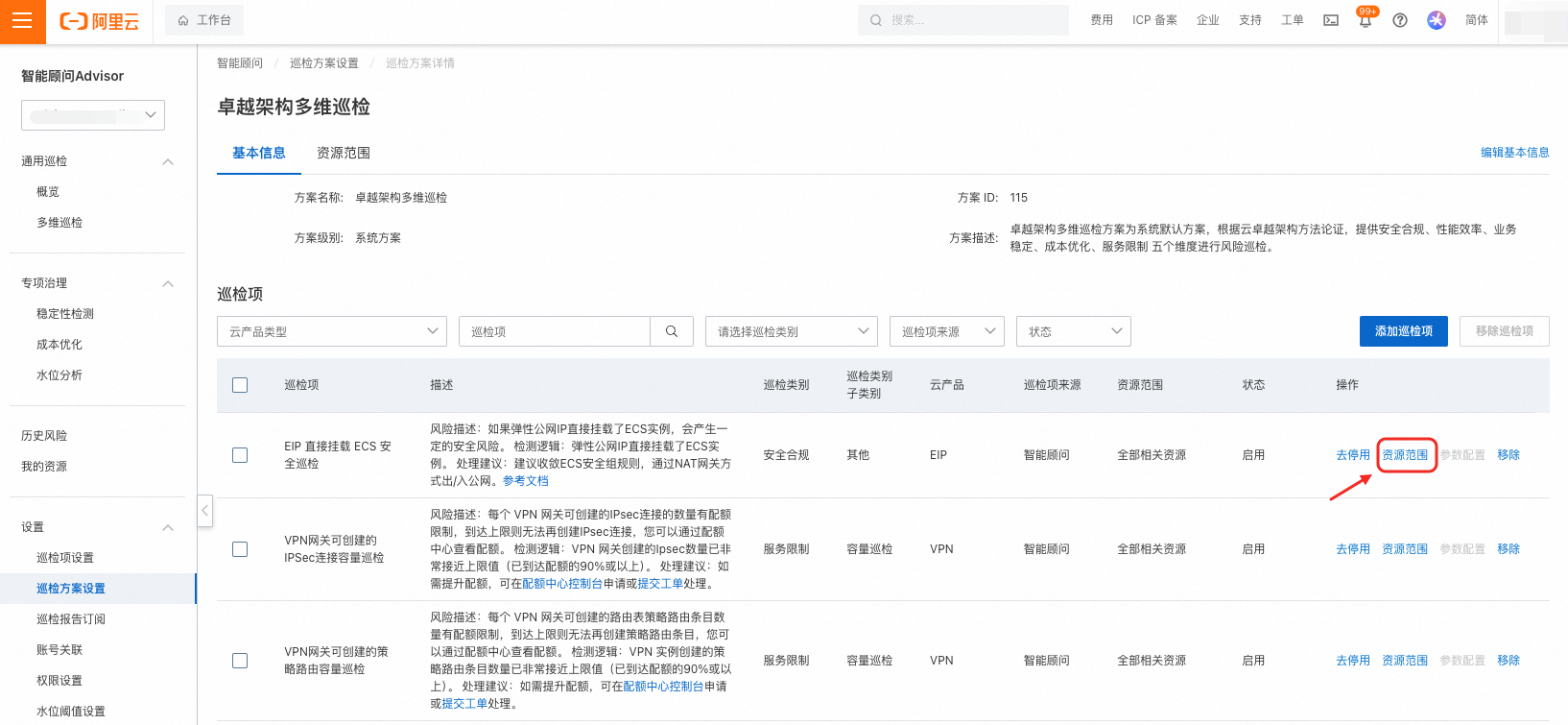Click 去停用 in 策略路由容量 row
Screen dimensions: 1568x725
point(1353,661)
